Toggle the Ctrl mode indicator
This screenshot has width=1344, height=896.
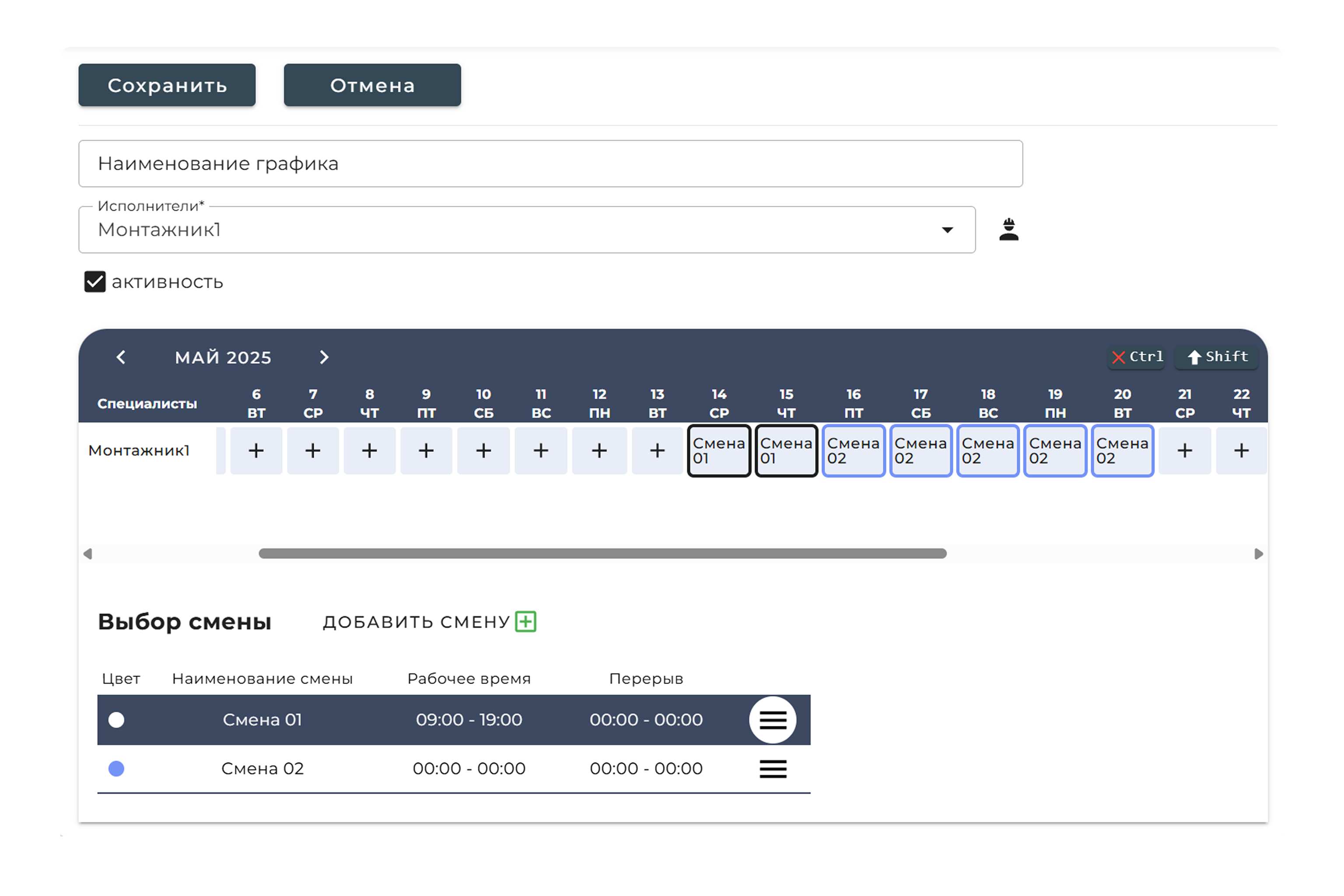pos(1137,357)
